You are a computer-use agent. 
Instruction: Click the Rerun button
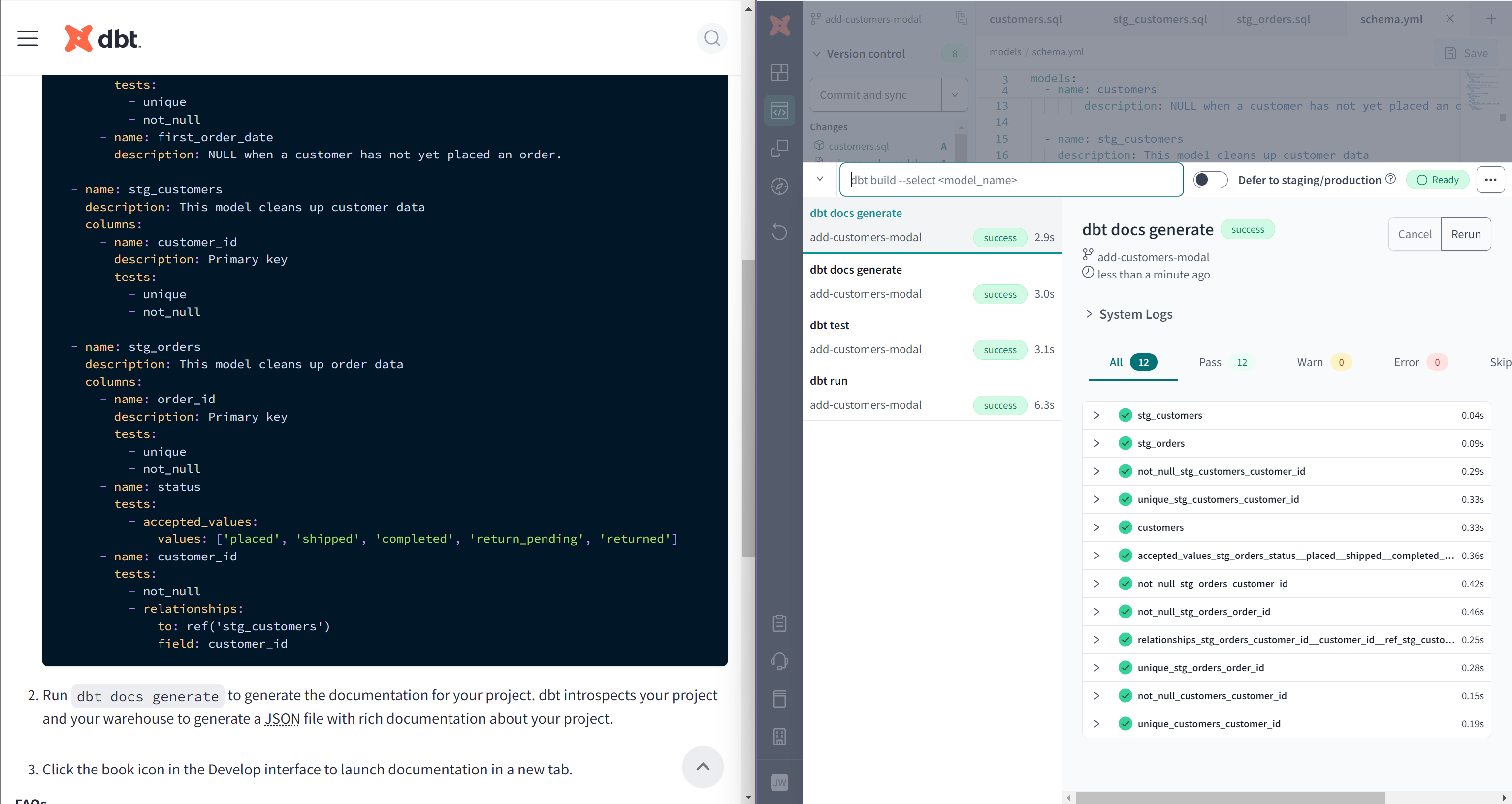click(x=1466, y=234)
